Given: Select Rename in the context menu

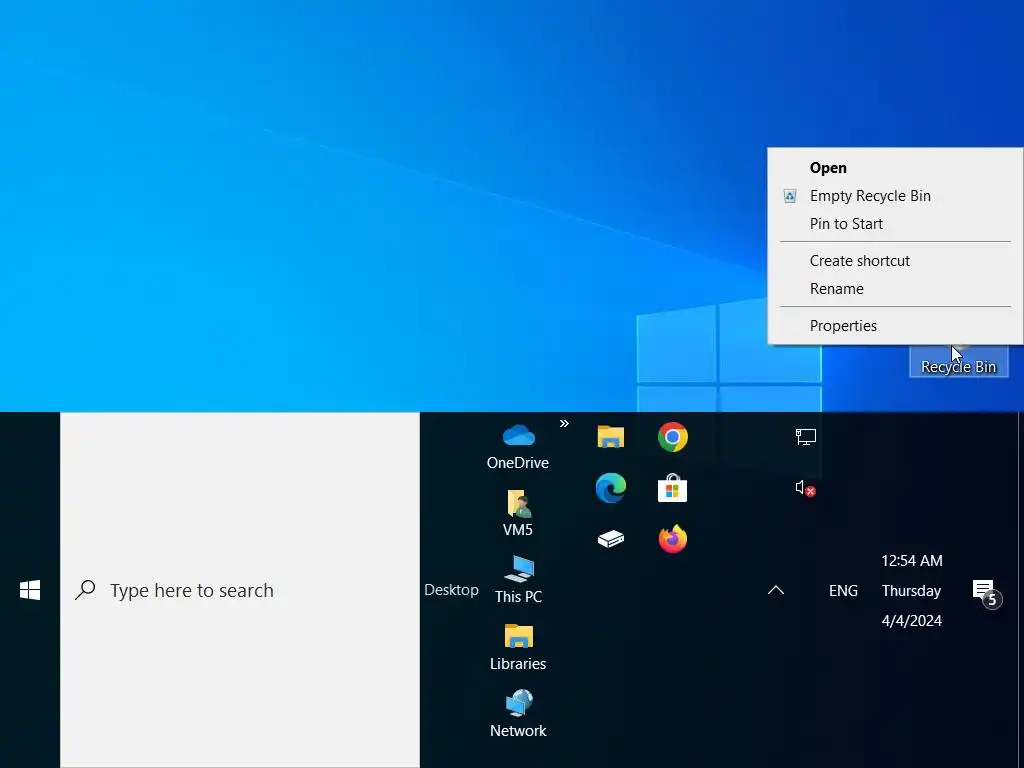Looking at the screenshot, I should 895,289.
